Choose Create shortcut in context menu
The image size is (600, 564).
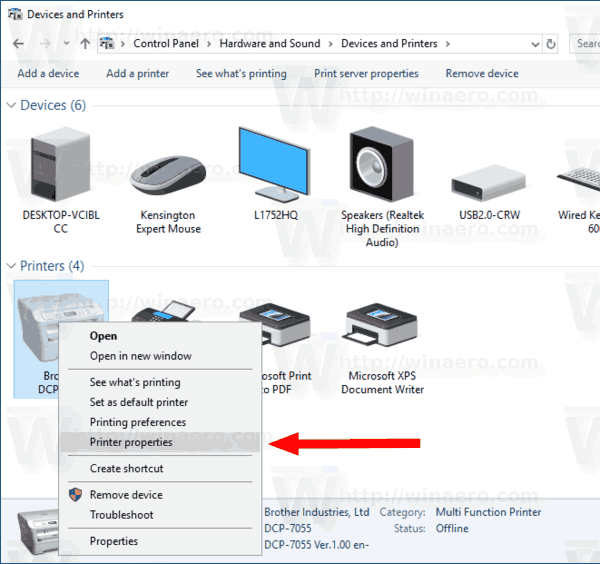click(160, 468)
